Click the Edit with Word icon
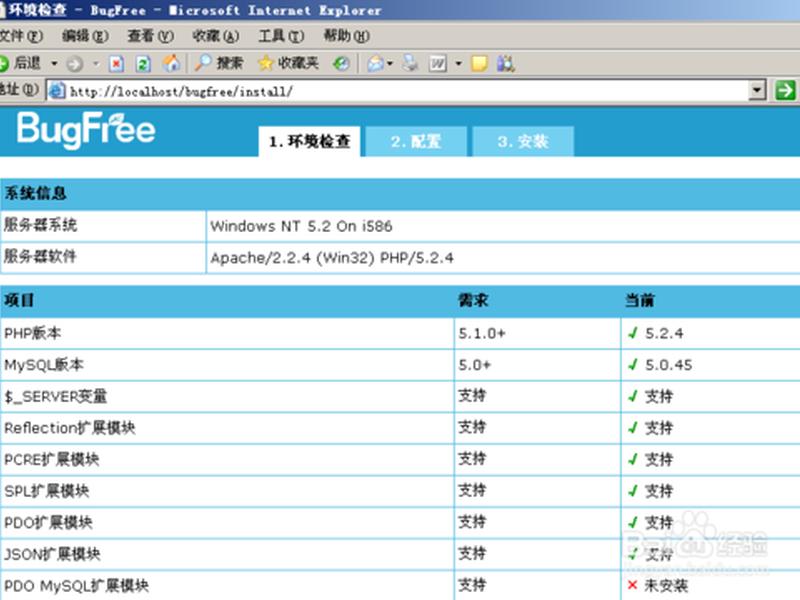800x600 pixels. 438,63
